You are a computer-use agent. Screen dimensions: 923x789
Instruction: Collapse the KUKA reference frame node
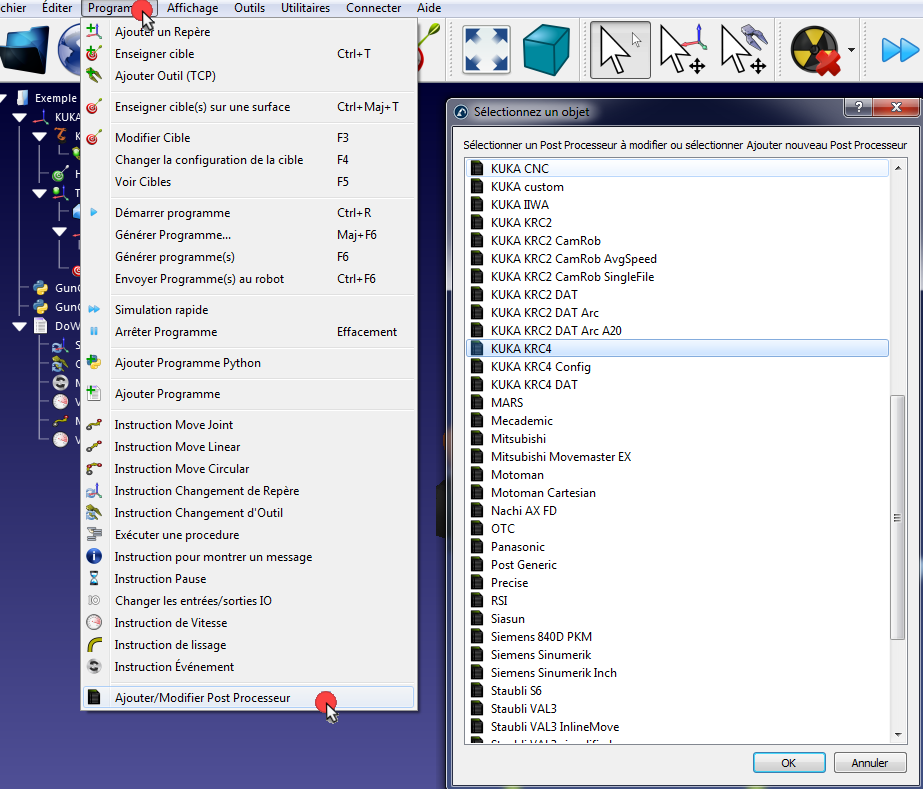tap(20, 117)
